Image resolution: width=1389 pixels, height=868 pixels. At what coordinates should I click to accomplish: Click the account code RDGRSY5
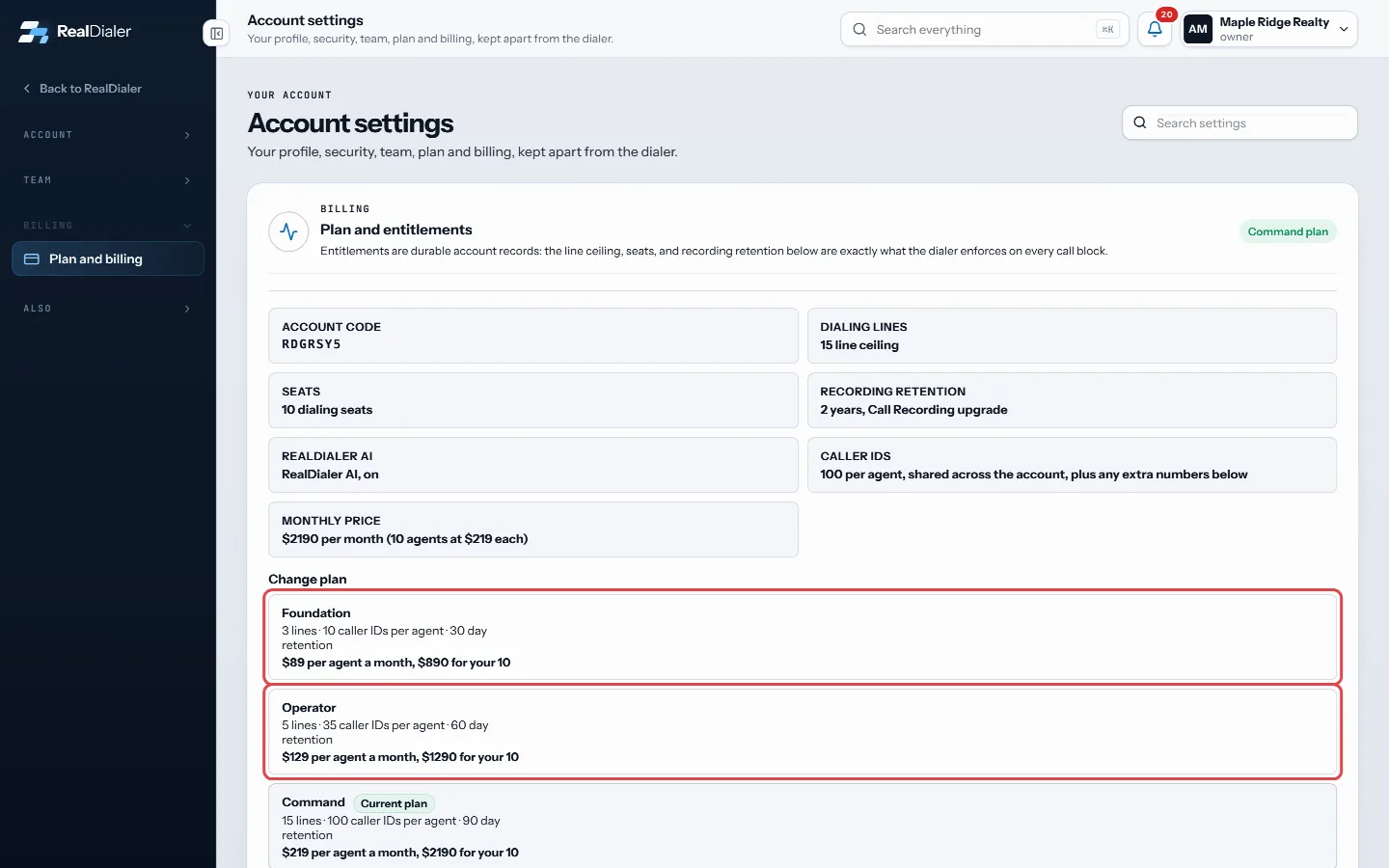(x=311, y=344)
